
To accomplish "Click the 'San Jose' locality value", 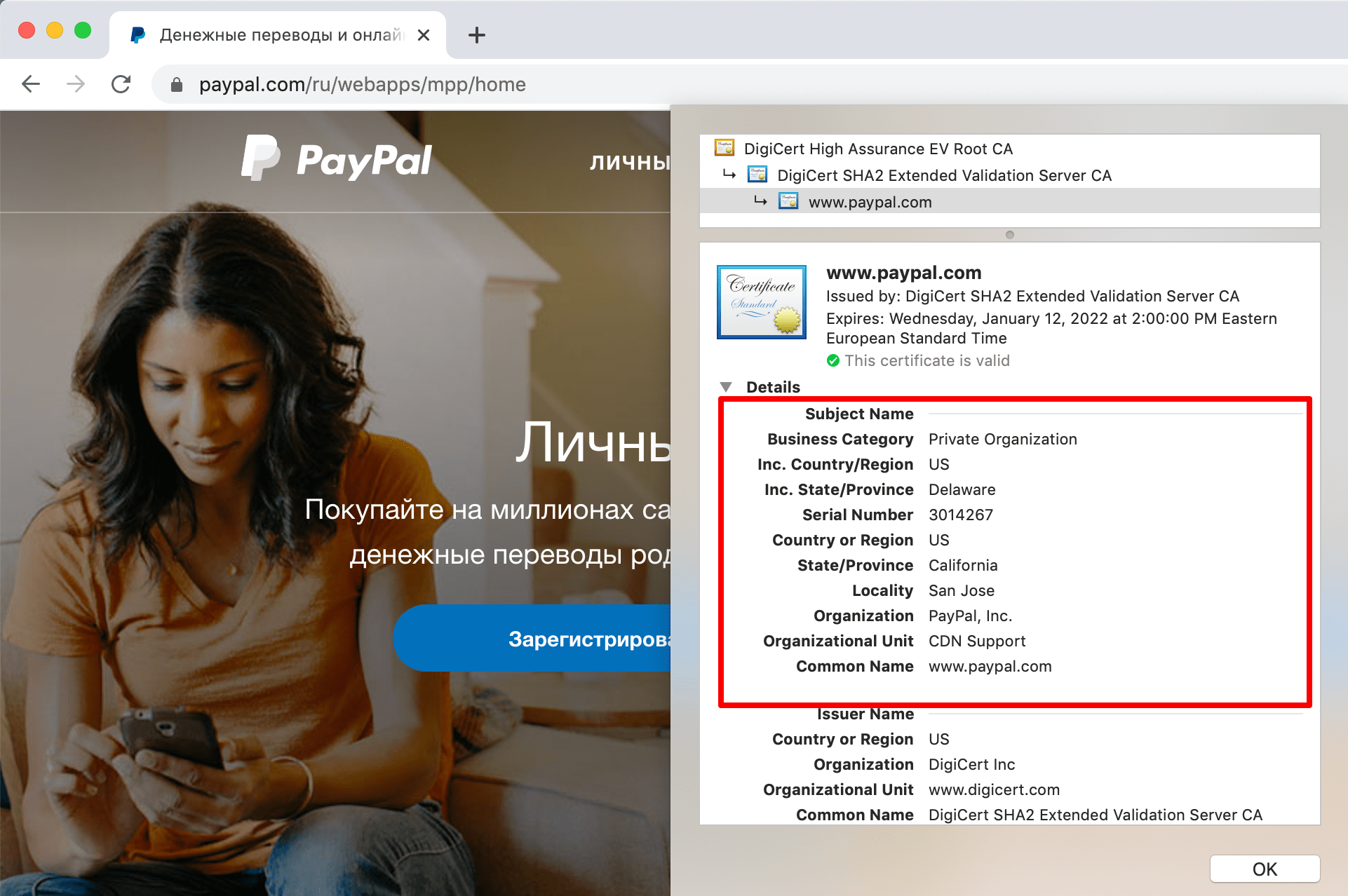I will 962,590.
